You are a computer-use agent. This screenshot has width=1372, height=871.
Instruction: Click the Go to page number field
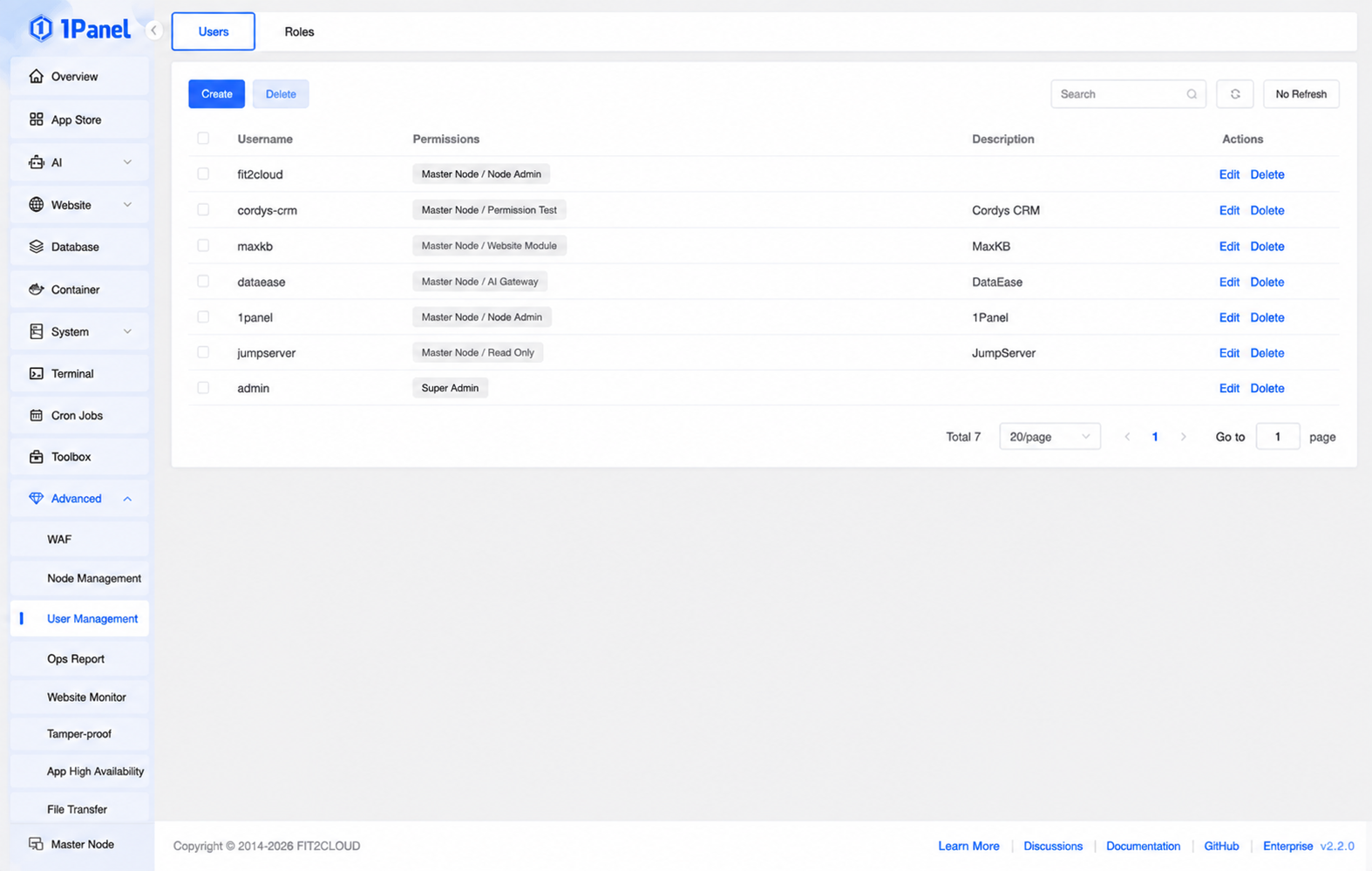tap(1277, 437)
